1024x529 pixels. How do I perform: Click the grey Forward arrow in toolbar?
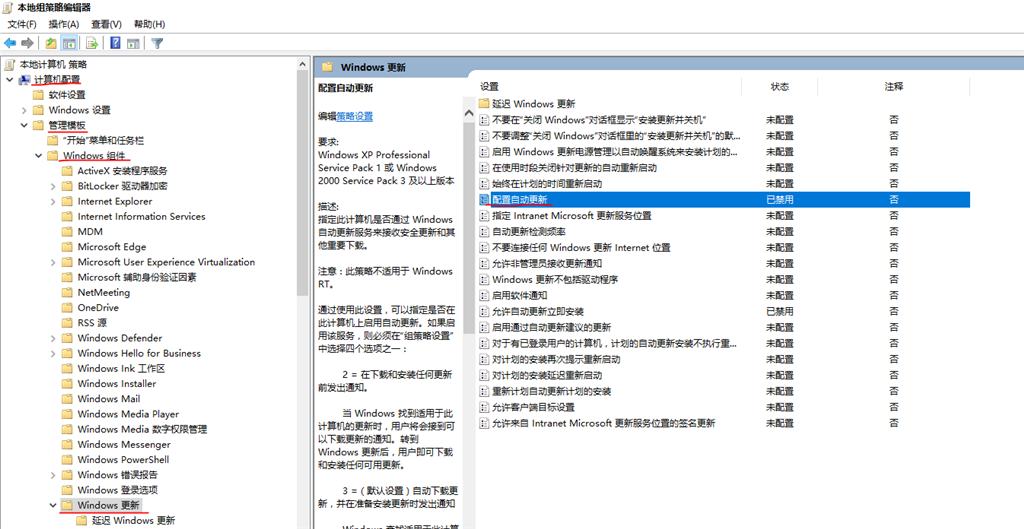pos(27,43)
